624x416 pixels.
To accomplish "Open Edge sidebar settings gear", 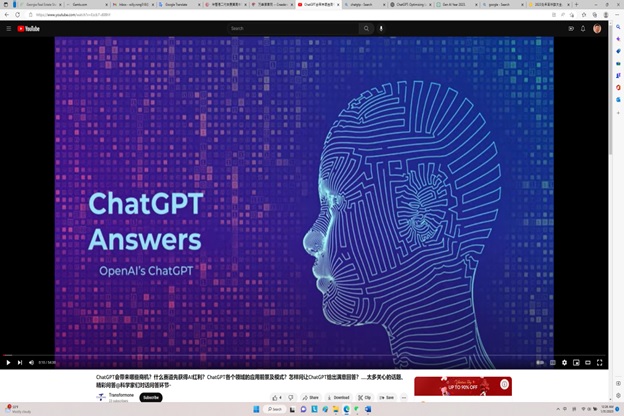I will tap(618, 395).
